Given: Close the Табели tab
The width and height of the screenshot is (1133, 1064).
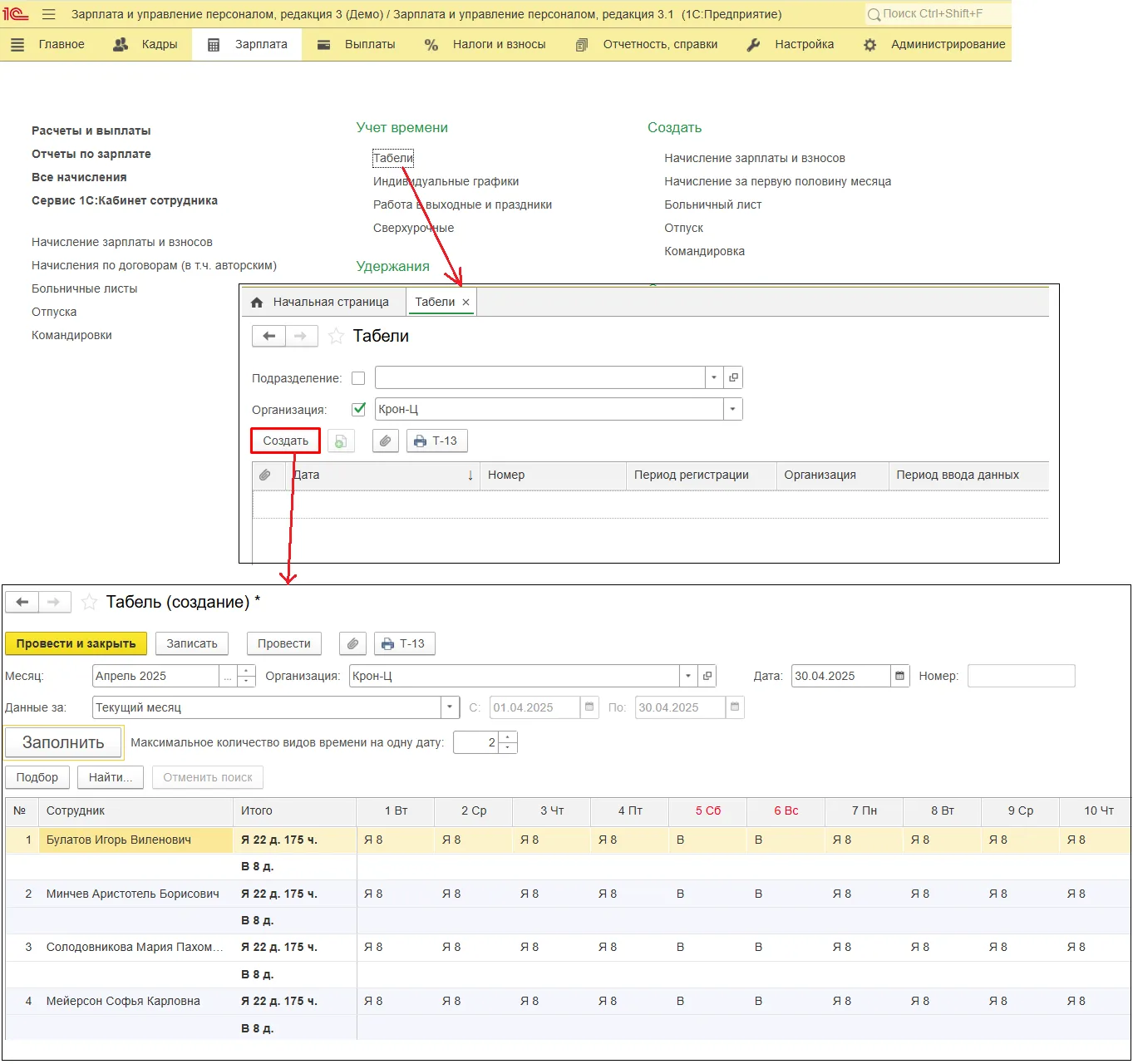Looking at the screenshot, I should 466,303.
